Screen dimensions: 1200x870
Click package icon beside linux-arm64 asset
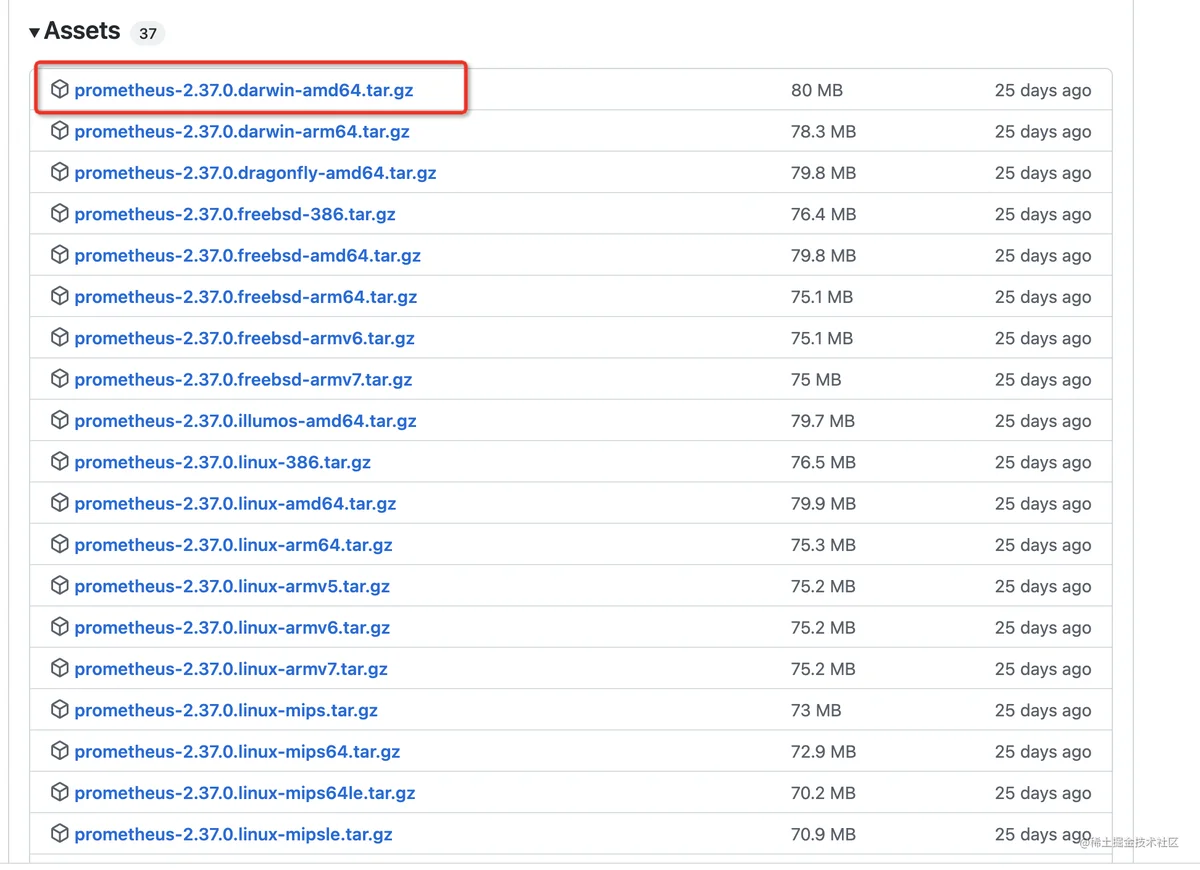coord(60,544)
